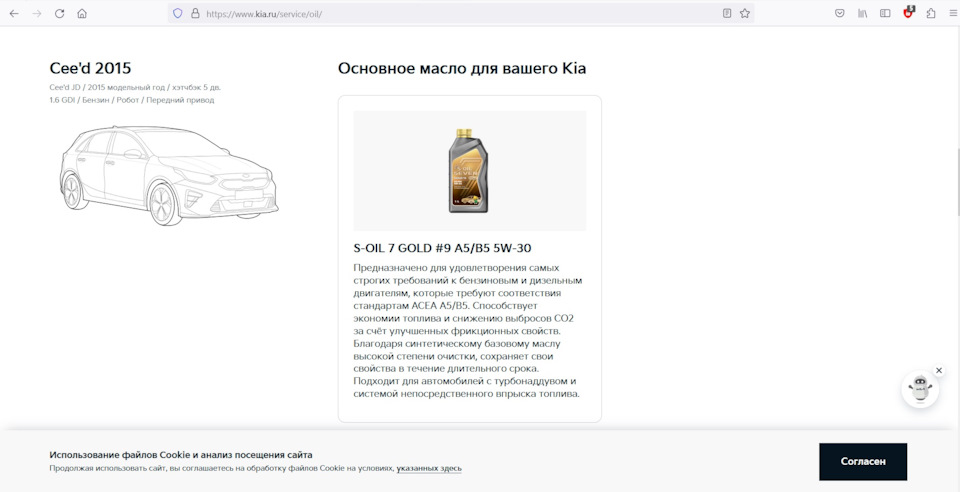
Task: Click Использование файлов Cookie notice heading
Action: [181, 455]
